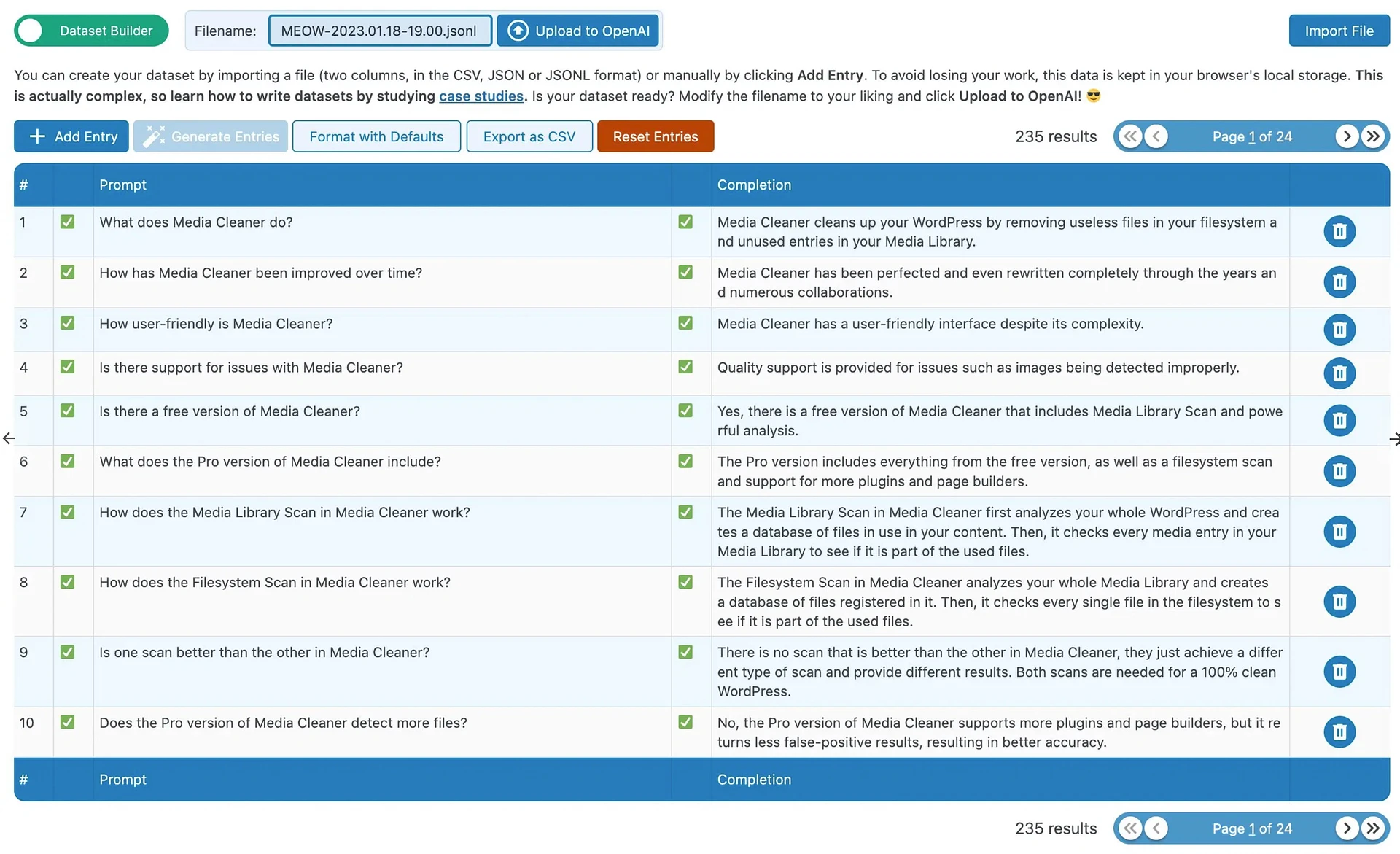1400x854 pixels.
Task: Click the Export as CSV button
Action: (529, 135)
